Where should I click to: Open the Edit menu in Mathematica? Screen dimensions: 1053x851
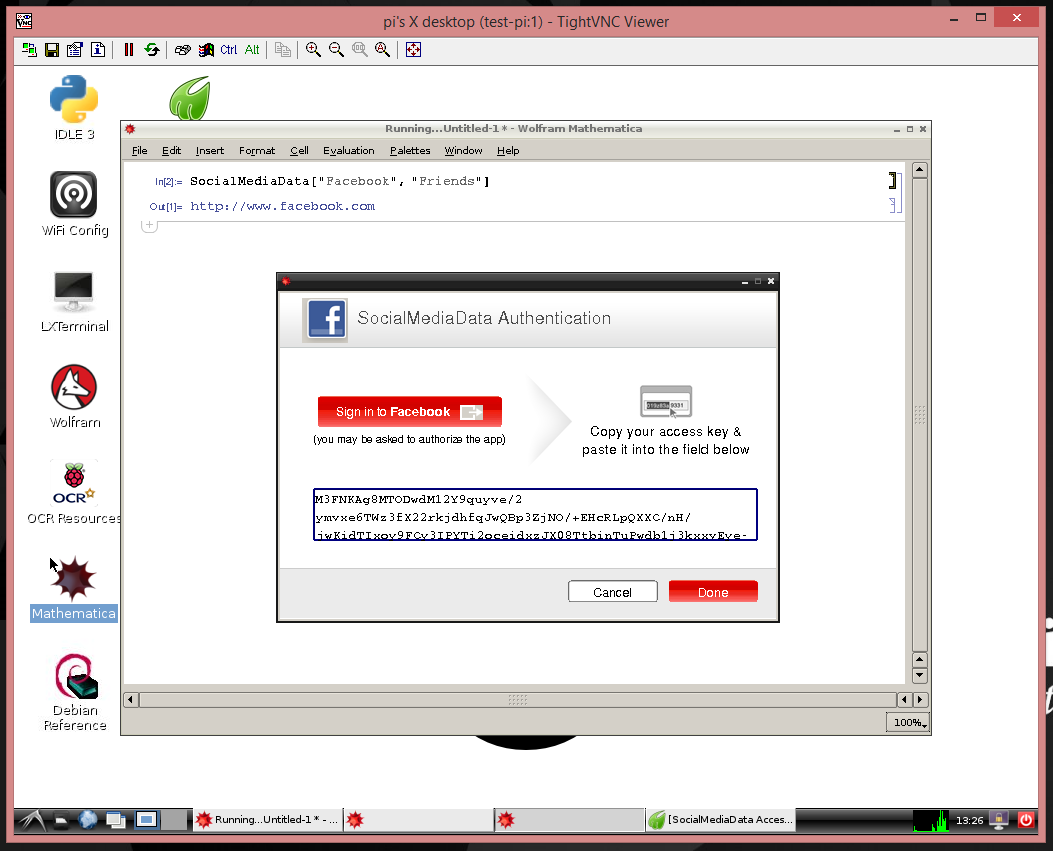(171, 150)
